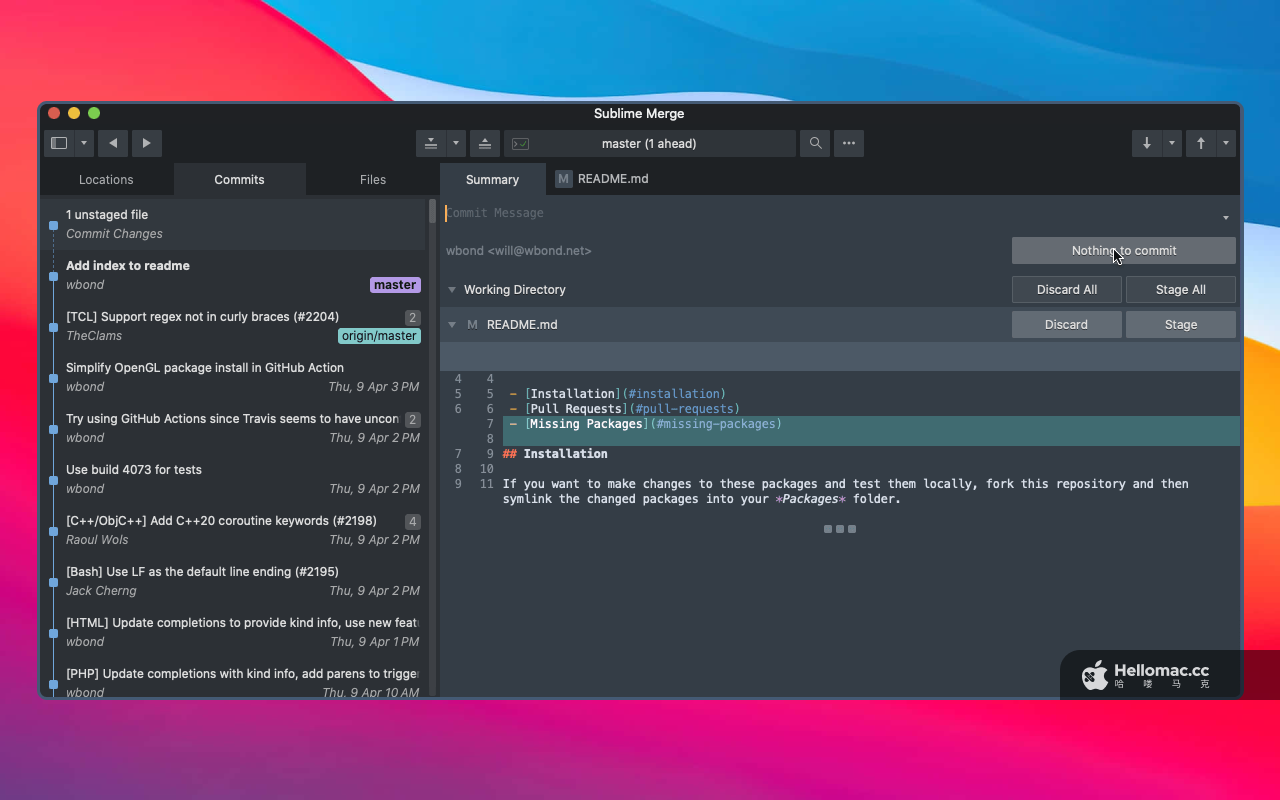This screenshot has width=1280, height=800.
Task: Click file count badge 4 on C++ commit
Action: [x=412, y=522]
